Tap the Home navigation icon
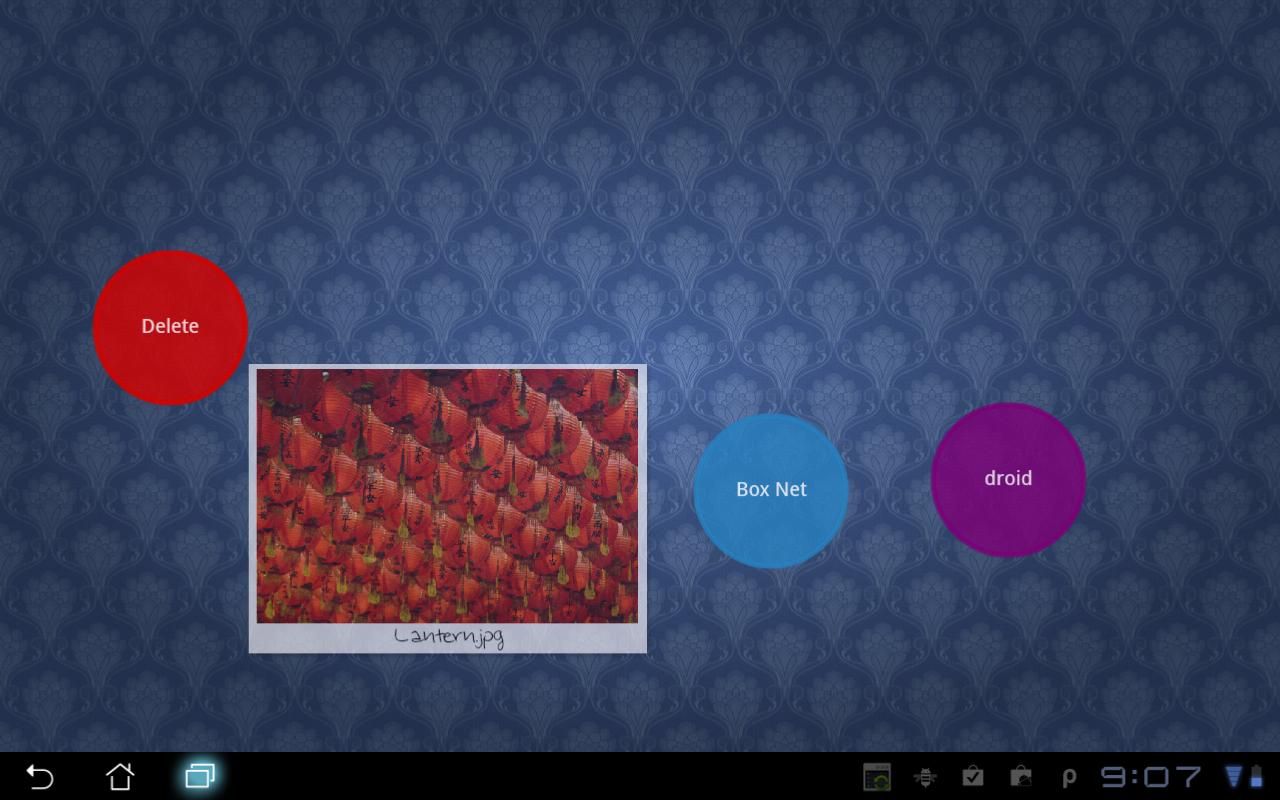This screenshot has height=800, width=1280. tap(120, 776)
